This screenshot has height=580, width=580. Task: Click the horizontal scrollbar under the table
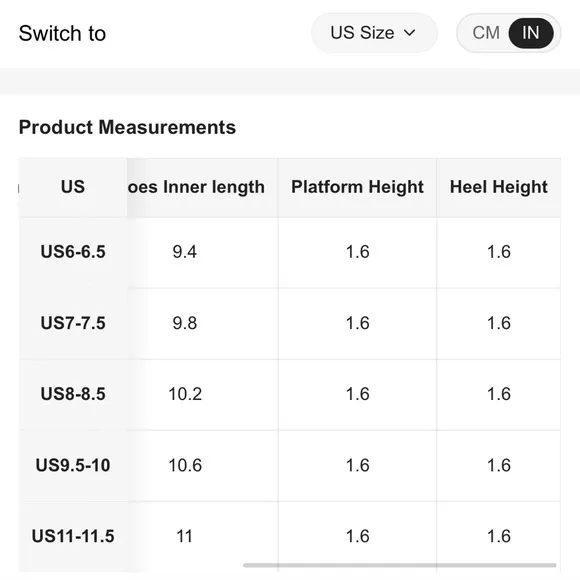(399, 565)
